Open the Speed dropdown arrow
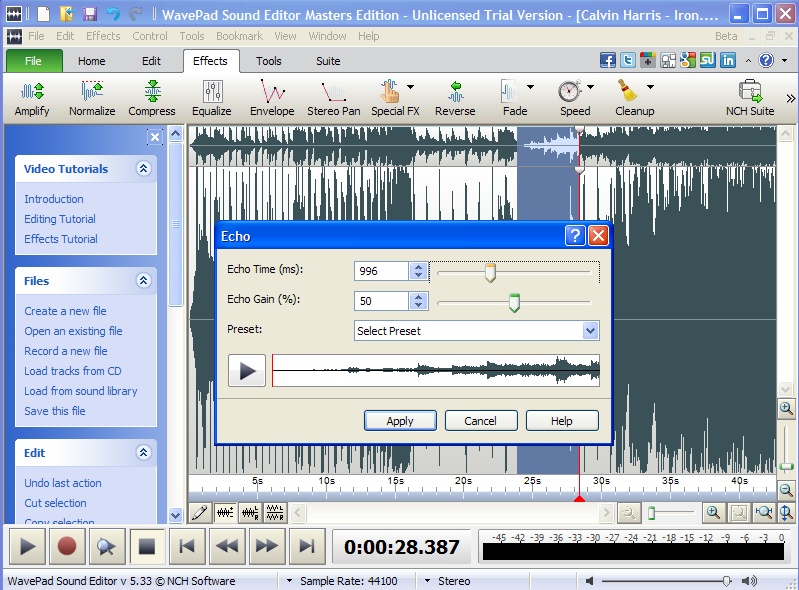Image resolution: width=799 pixels, height=590 pixels. (x=590, y=87)
